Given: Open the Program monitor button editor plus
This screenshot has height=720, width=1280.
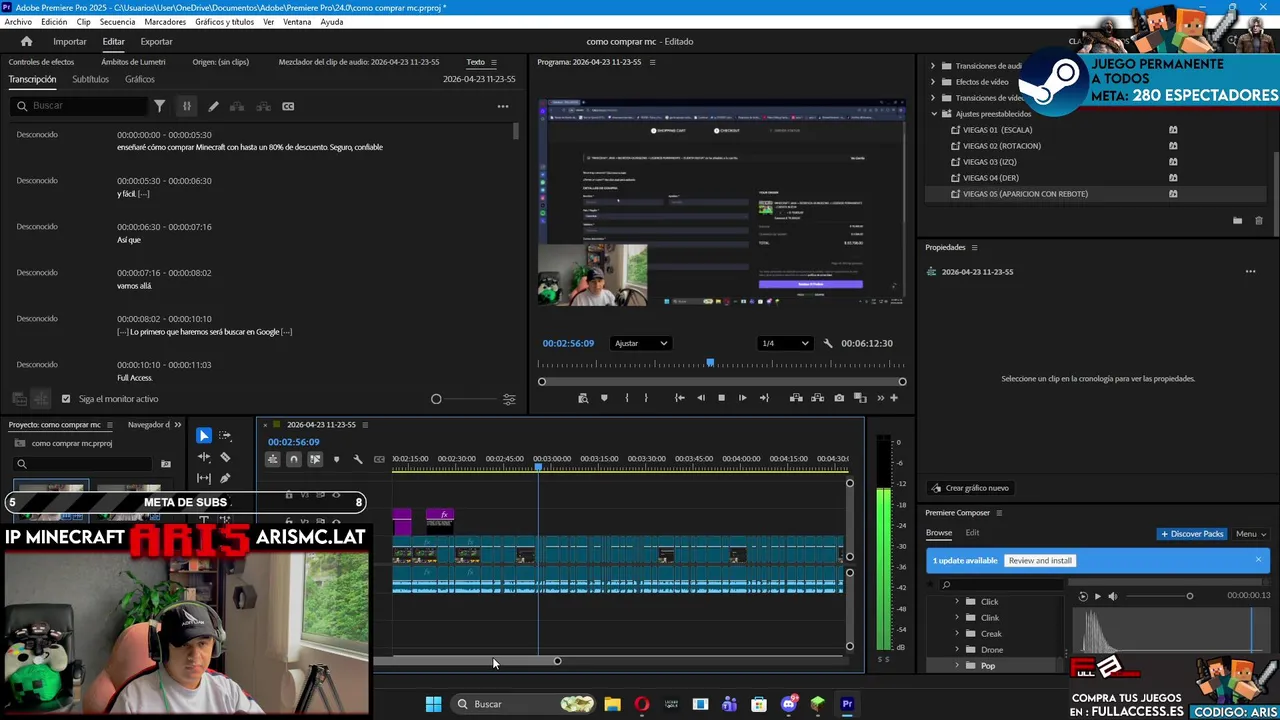Looking at the screenshot, I should tap(894, 398).
